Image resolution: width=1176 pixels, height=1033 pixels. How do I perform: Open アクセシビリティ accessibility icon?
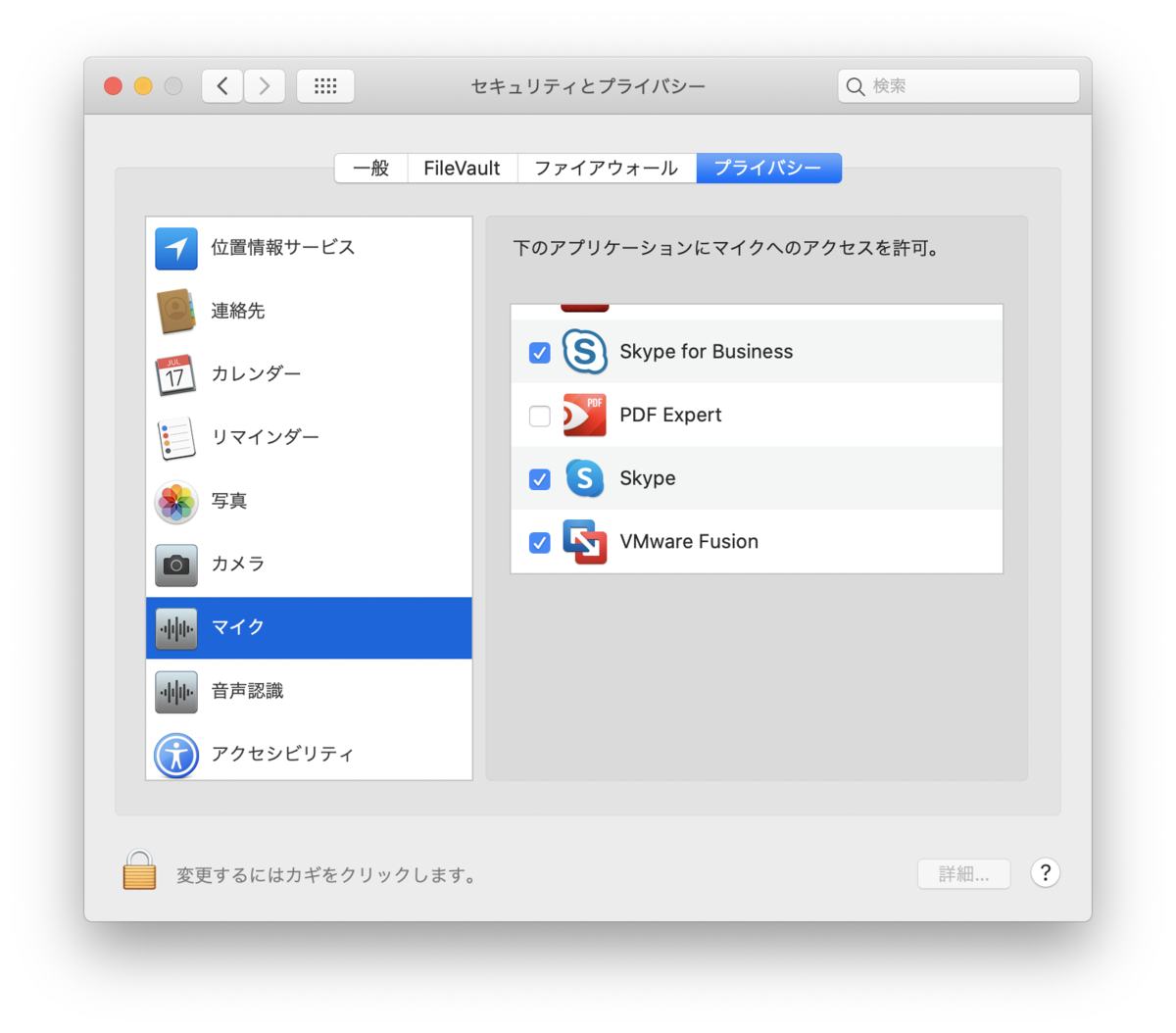pyautogui.click(x=176, y=755)
